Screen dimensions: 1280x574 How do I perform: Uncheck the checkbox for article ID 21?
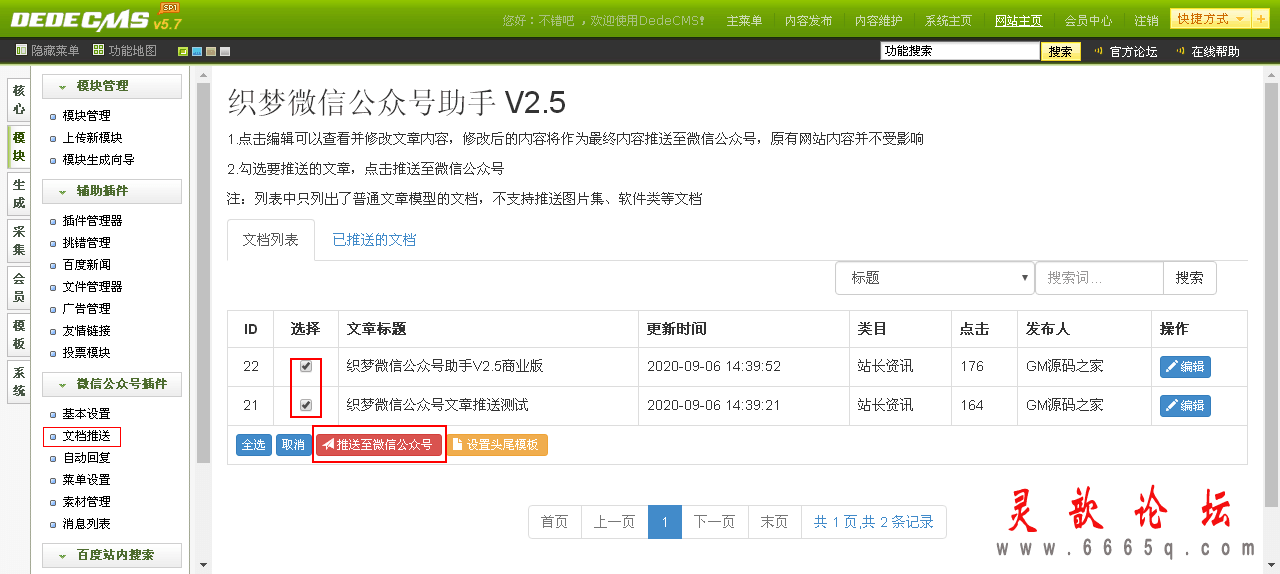pos(306,405)
